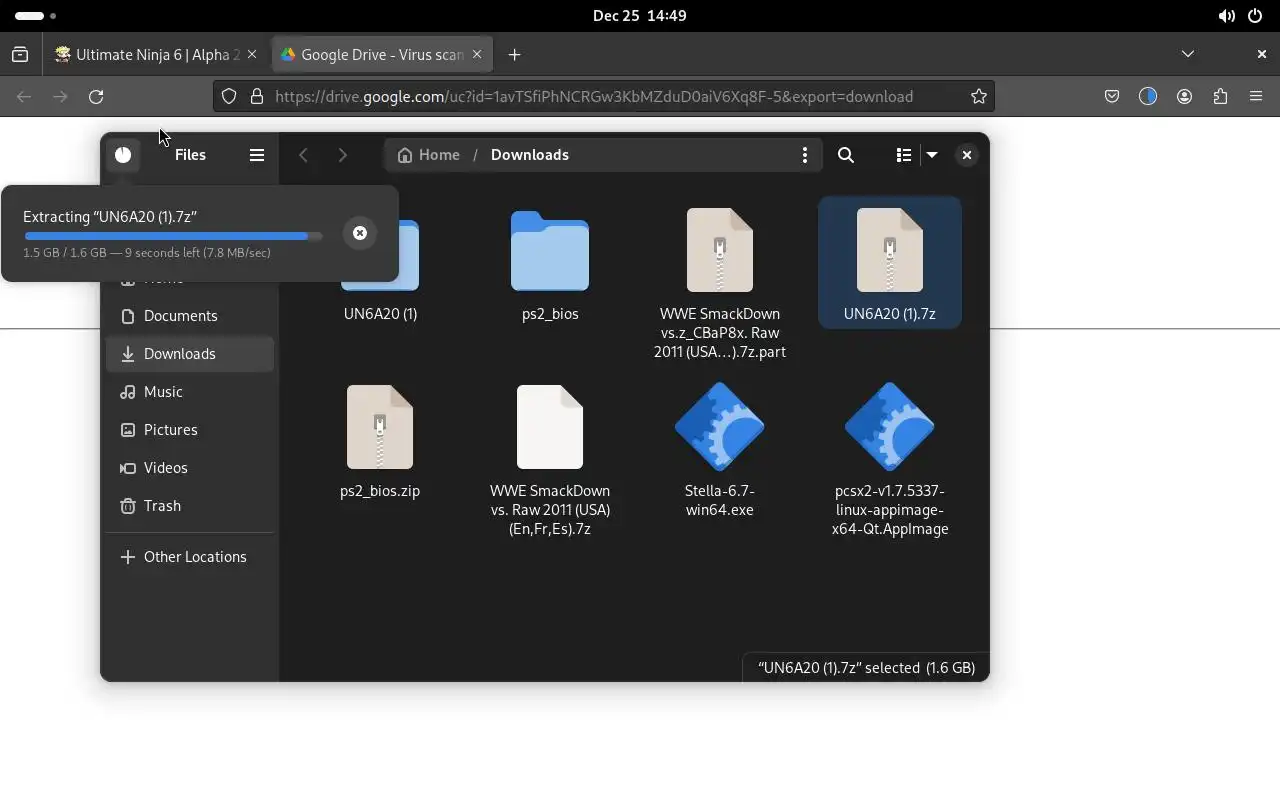The height and width of the screenshot is (800, 1280).
Task: Go forward one page in the browser
Action: pyautogui.click(x=60, y=97)
